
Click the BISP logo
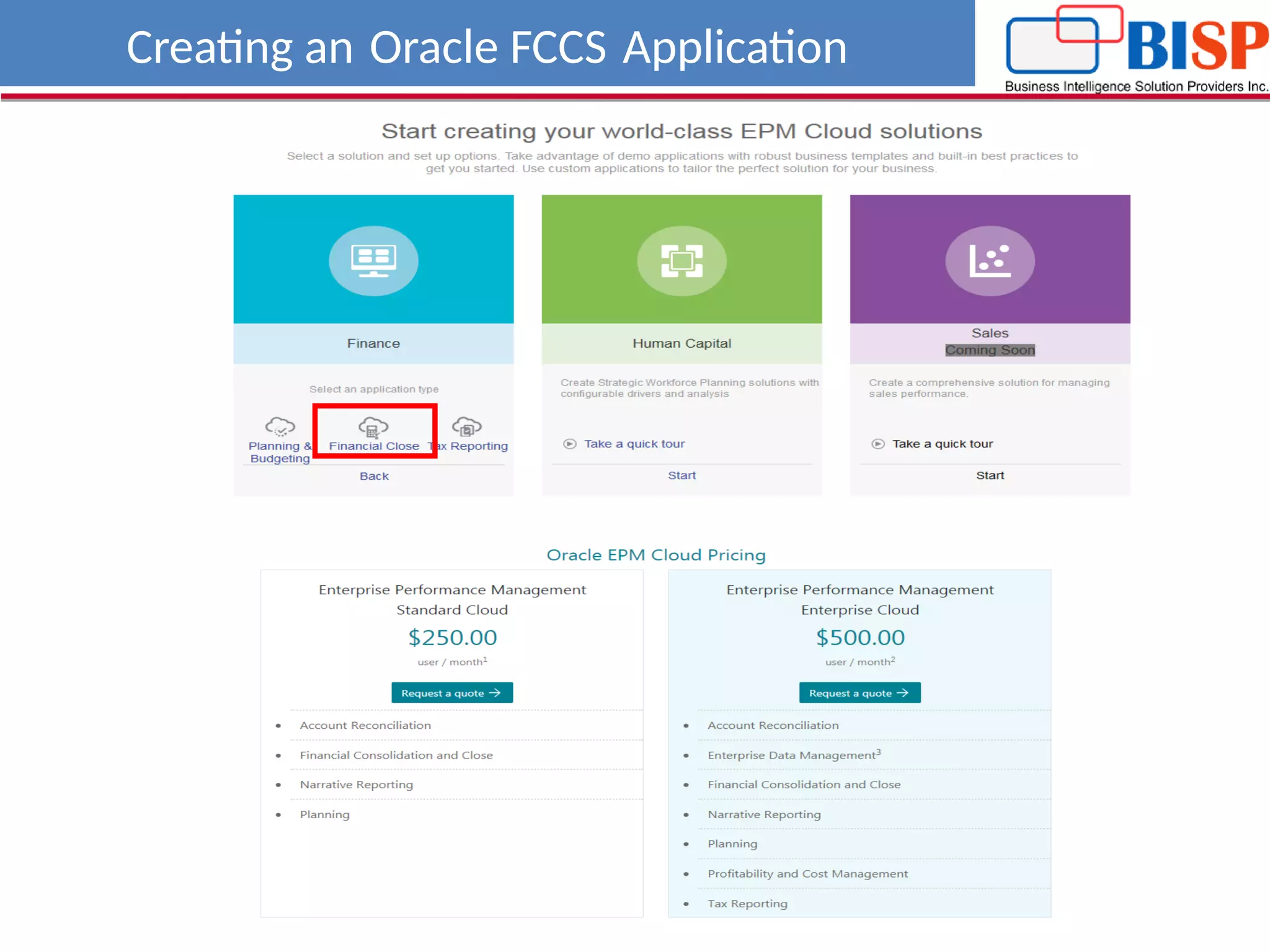pos(1137,48)
